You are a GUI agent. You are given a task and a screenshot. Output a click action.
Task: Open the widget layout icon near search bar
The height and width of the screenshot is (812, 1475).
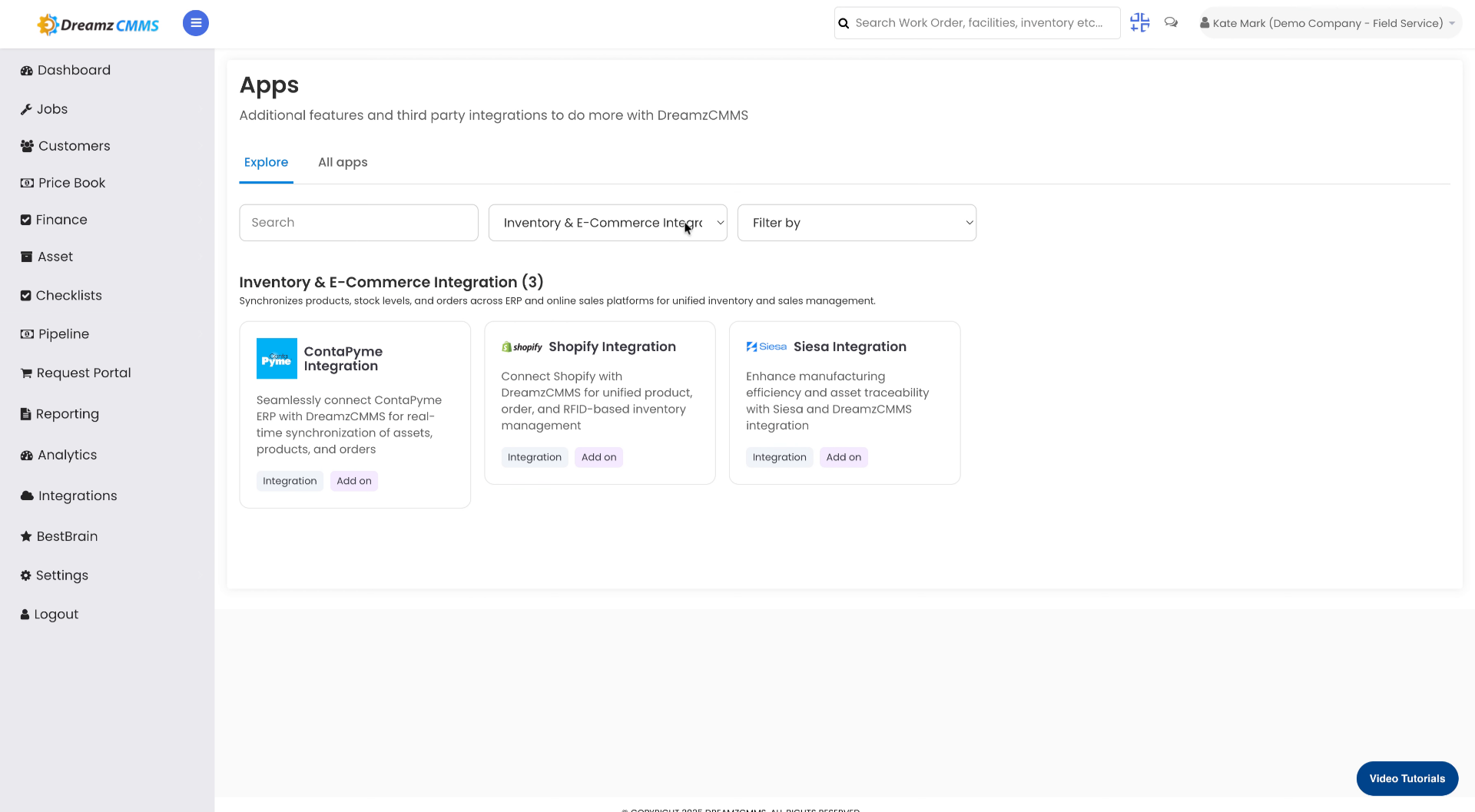click(1139, 22)
